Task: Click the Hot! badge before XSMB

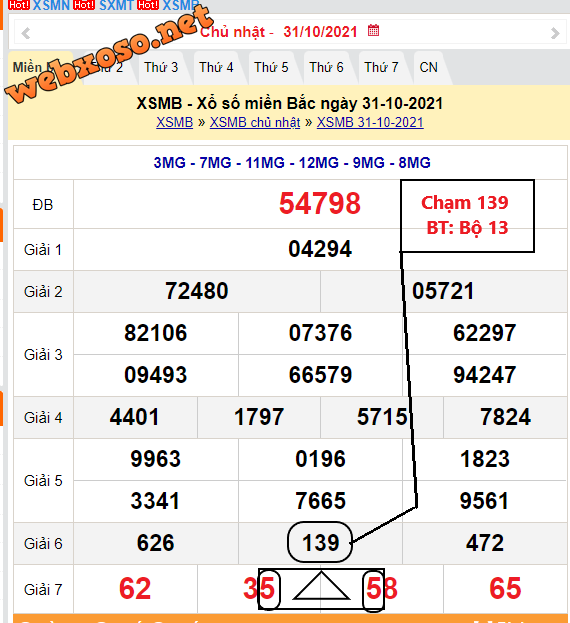Action: point(148,5)
